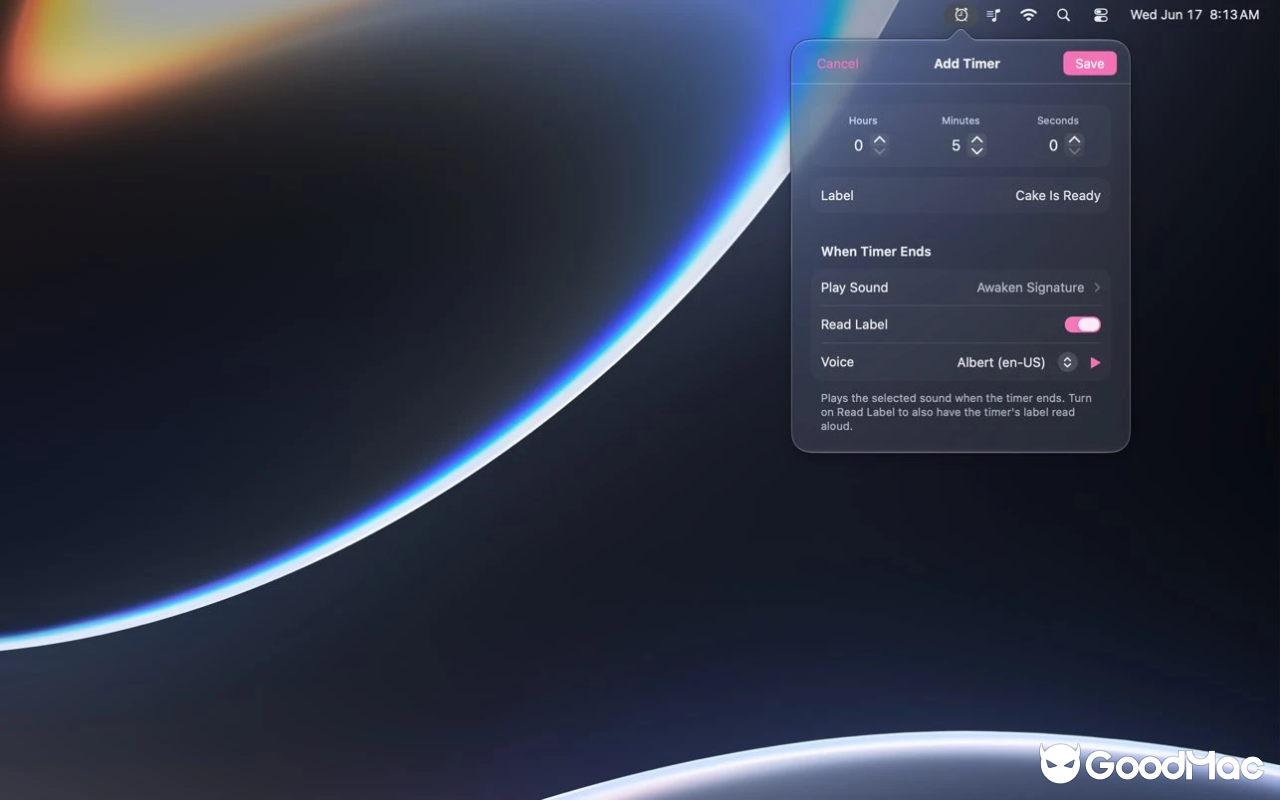Open the Voice Albert (en-US) dropdown
Viewport: 1280px width, 800px height.
point(1016,362)
